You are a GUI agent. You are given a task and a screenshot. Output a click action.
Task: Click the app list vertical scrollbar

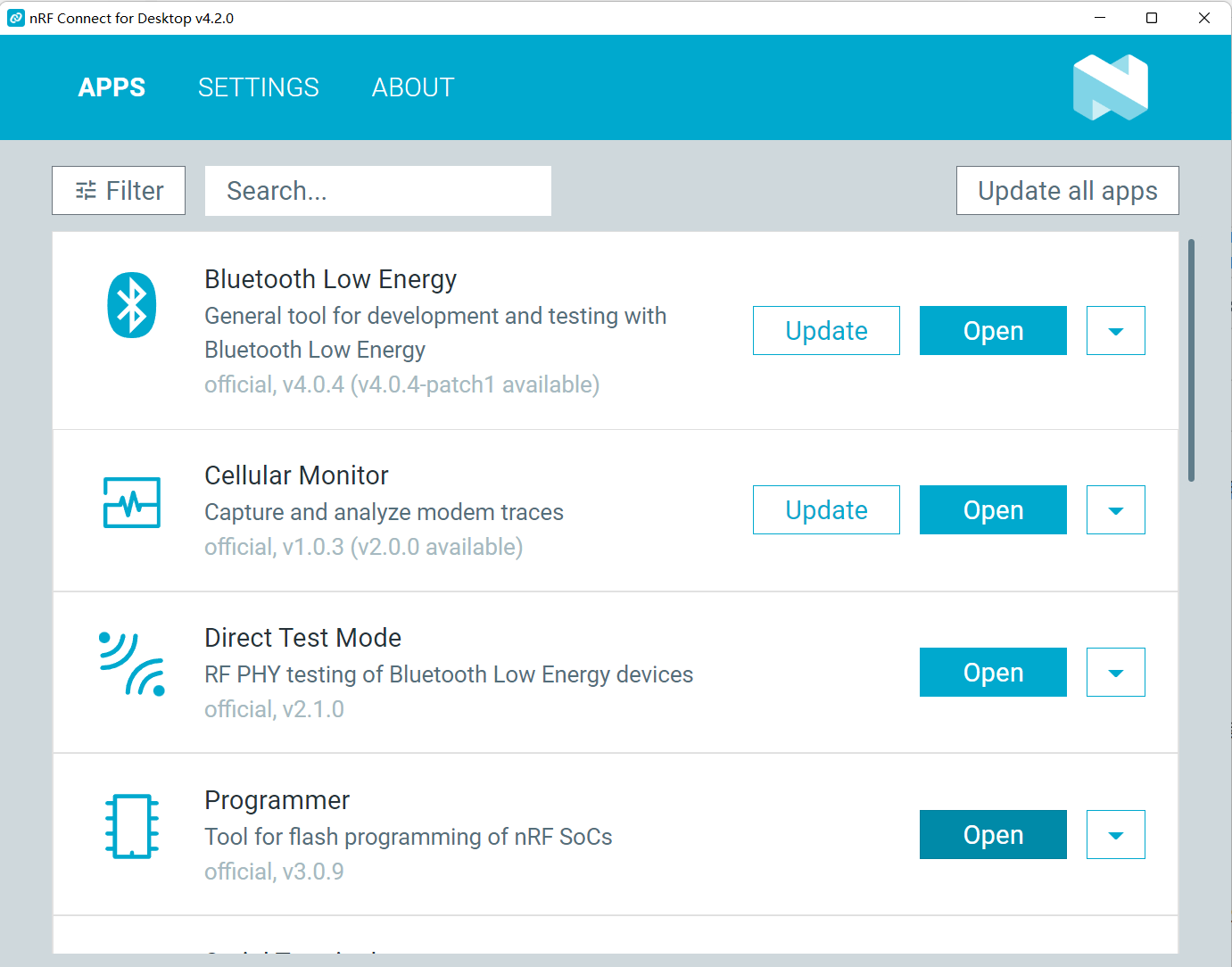coord(1191,360)
